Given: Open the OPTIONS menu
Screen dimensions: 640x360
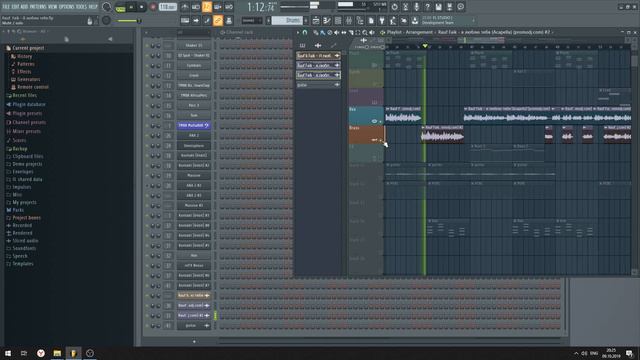Looking at the screenshot, I should 67,7.
